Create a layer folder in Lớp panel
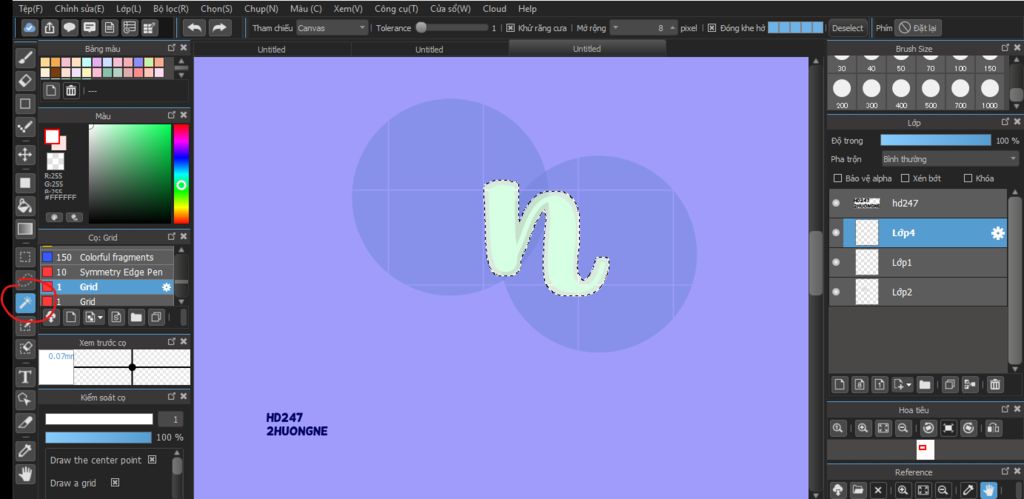The height and width of the screenshot is (499, 1024). [x=924, y=385]
